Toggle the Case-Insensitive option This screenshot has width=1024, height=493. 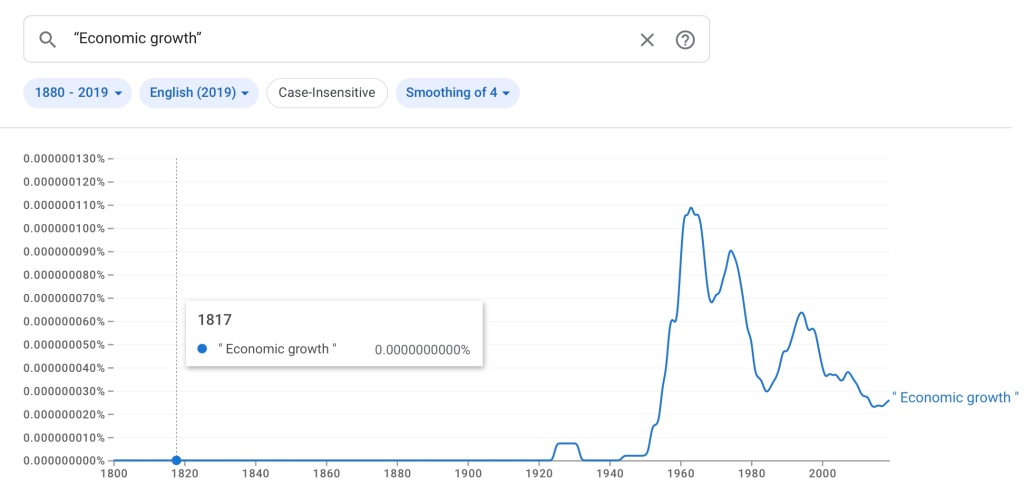(x=326, y=93)
